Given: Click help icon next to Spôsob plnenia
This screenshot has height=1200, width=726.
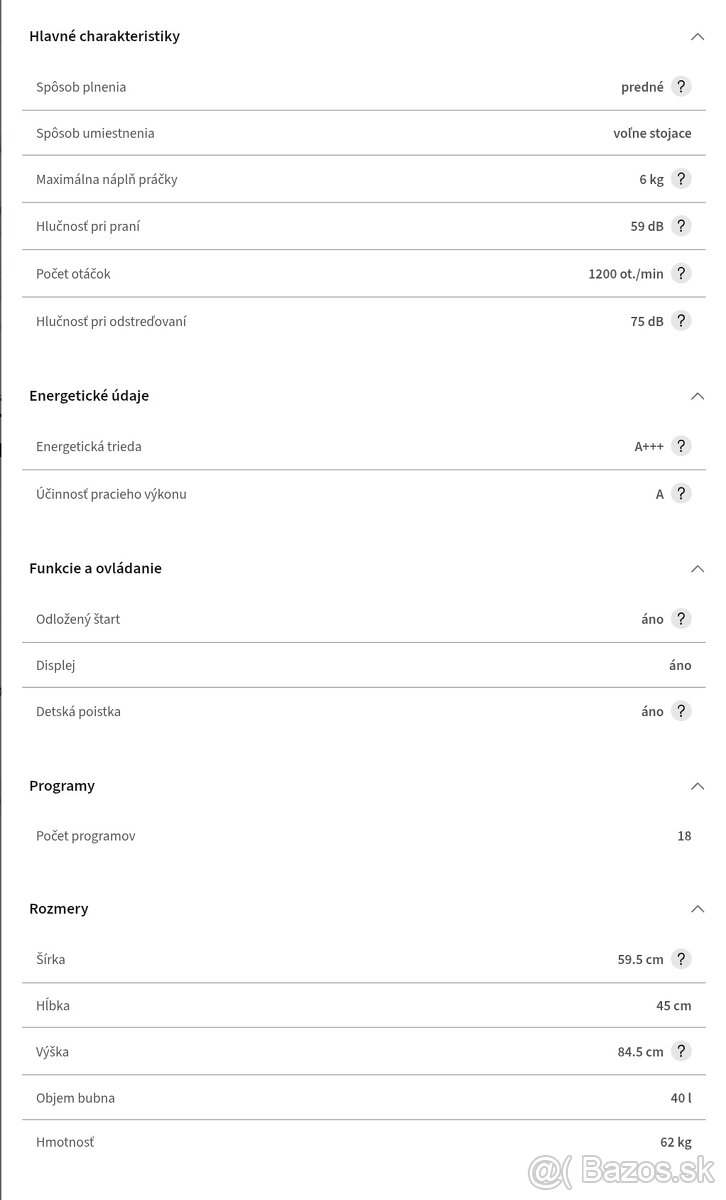Looking at the screenshot, I should [x=681, y=86].
